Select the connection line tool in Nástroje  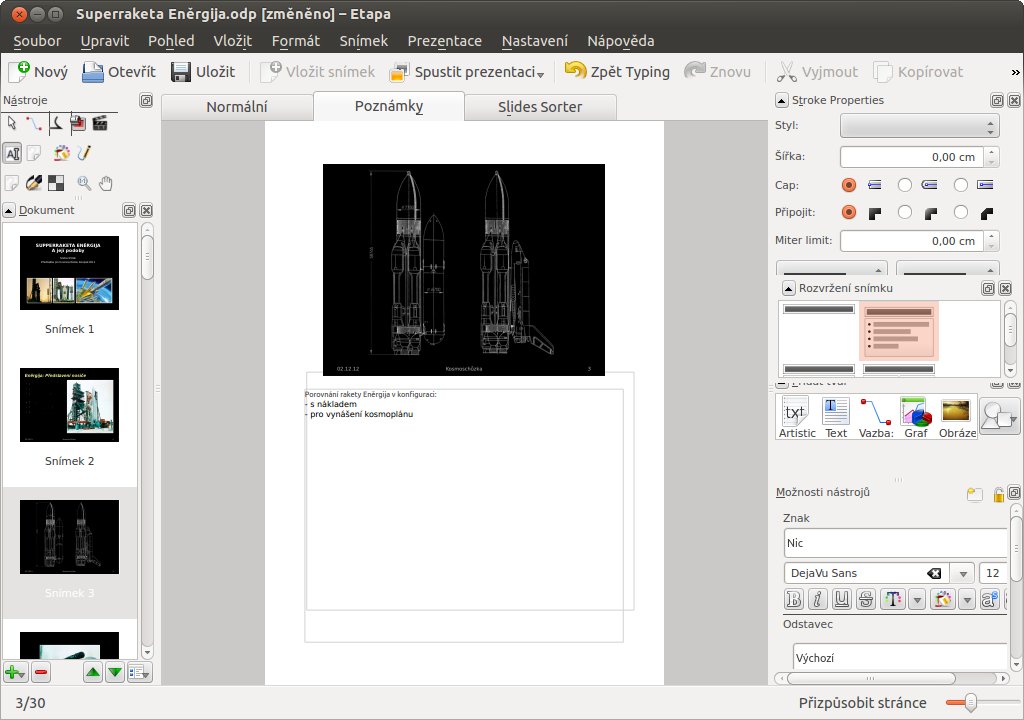click(33, 124)
